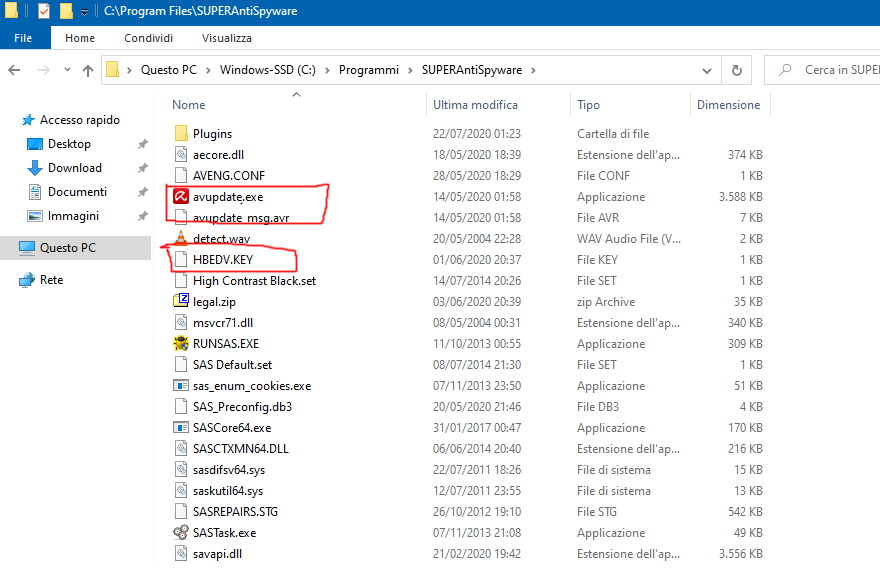This screenshot has height=570, width=880.
Task: Switch to the Home ribbon tab
Action: click(80, 38)
